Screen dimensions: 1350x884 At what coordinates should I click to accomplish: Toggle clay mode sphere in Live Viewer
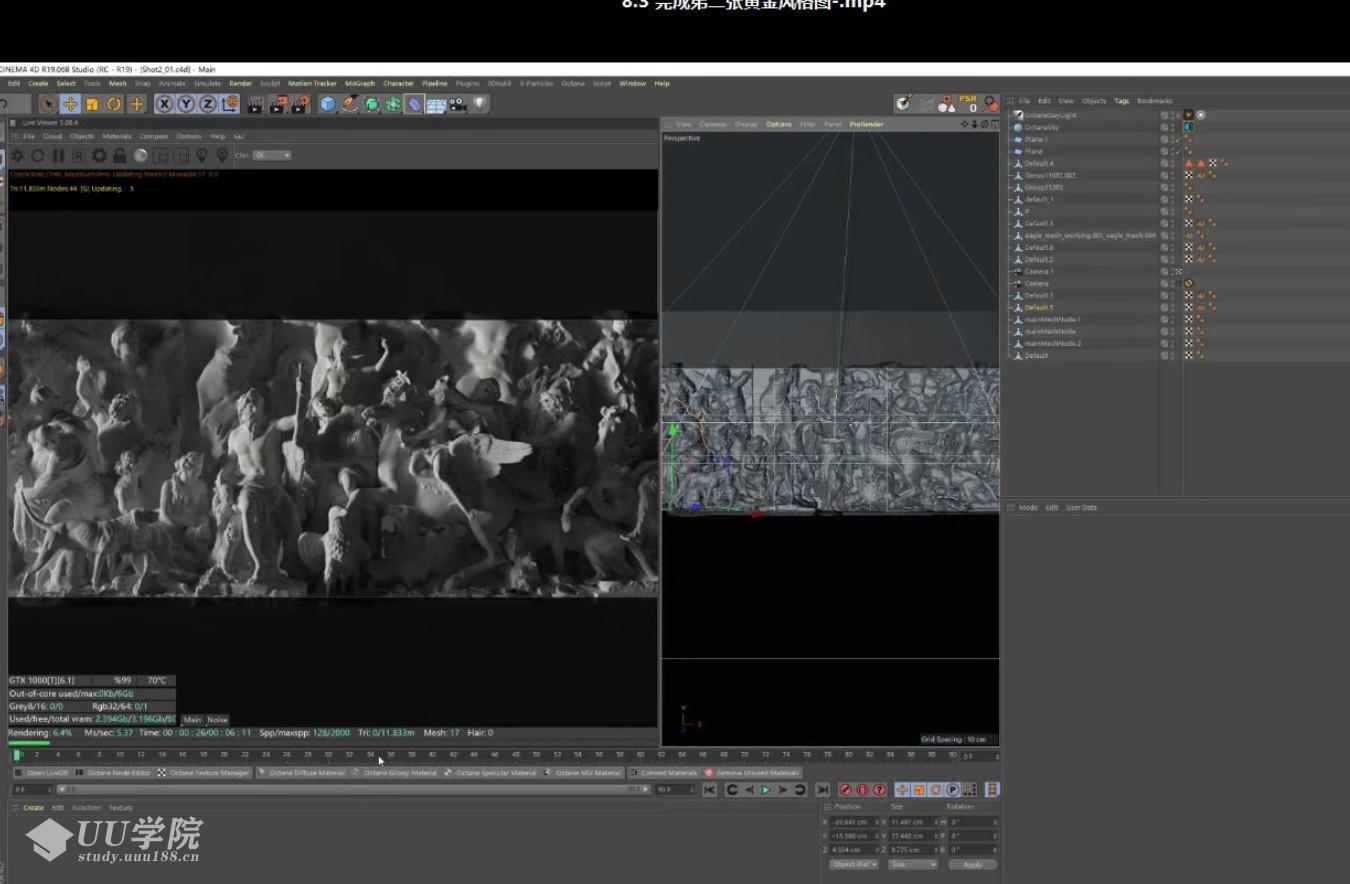click(x=141, y=156)
